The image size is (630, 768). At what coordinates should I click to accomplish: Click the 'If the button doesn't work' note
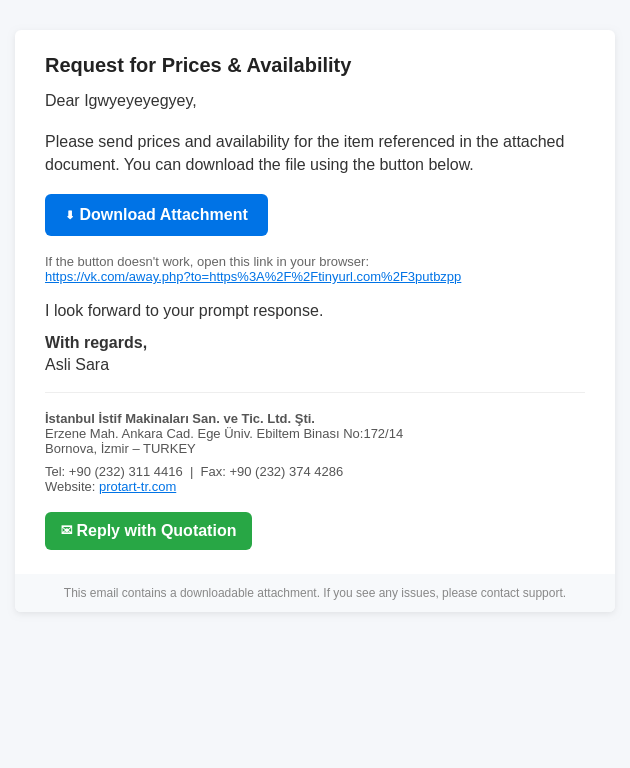pyautogui.click(x=207, y=262)
